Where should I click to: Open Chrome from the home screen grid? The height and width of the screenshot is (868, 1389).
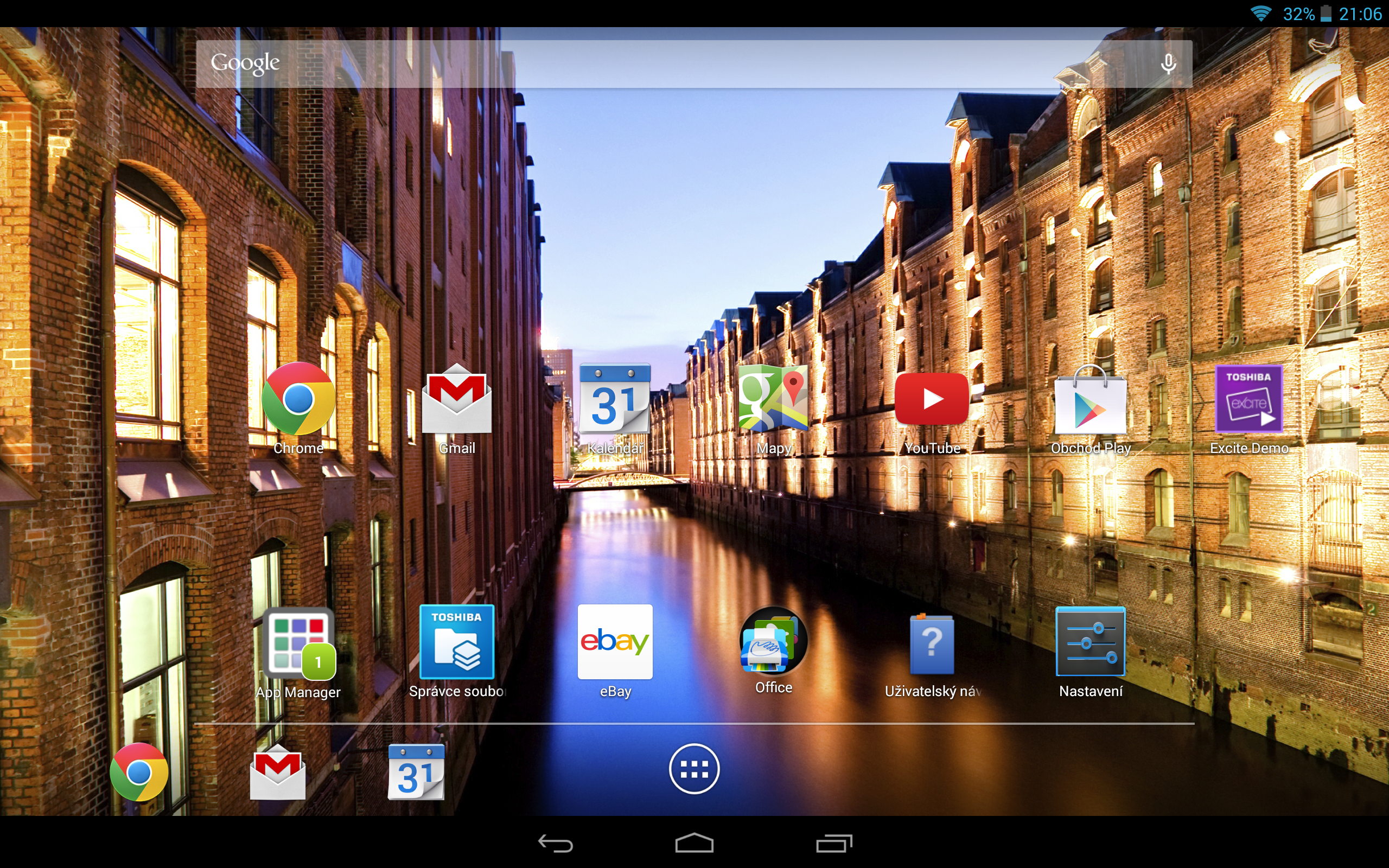point(298,398)
